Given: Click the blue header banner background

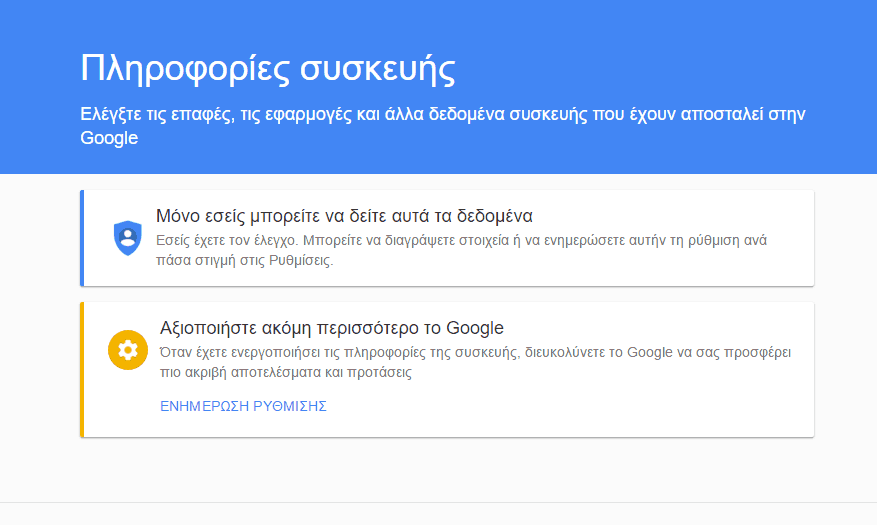Looking at the screenshot, I should [x=438, y=87].
